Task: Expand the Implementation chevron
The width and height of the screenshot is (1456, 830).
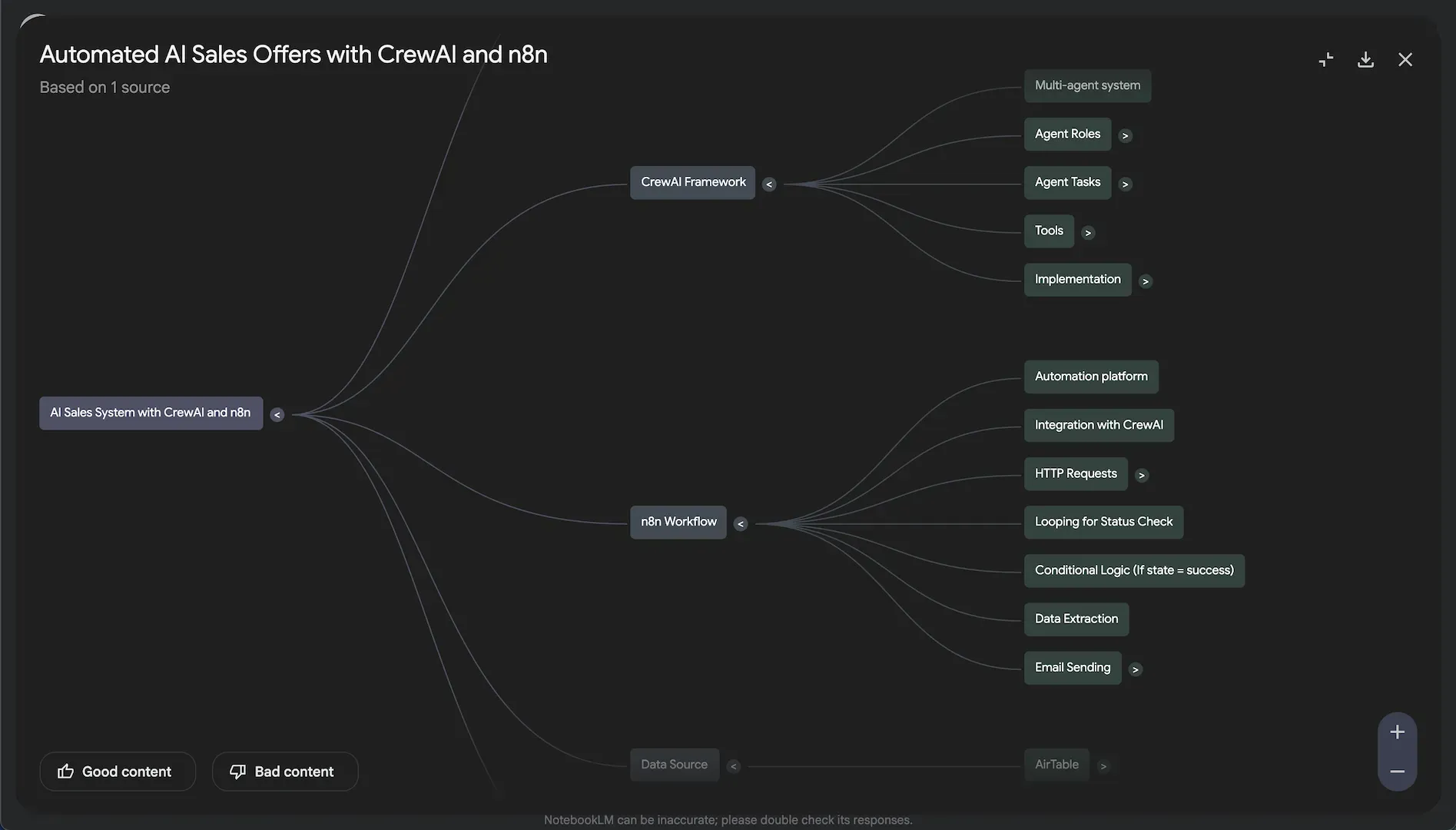Action: pos(1146,281)
